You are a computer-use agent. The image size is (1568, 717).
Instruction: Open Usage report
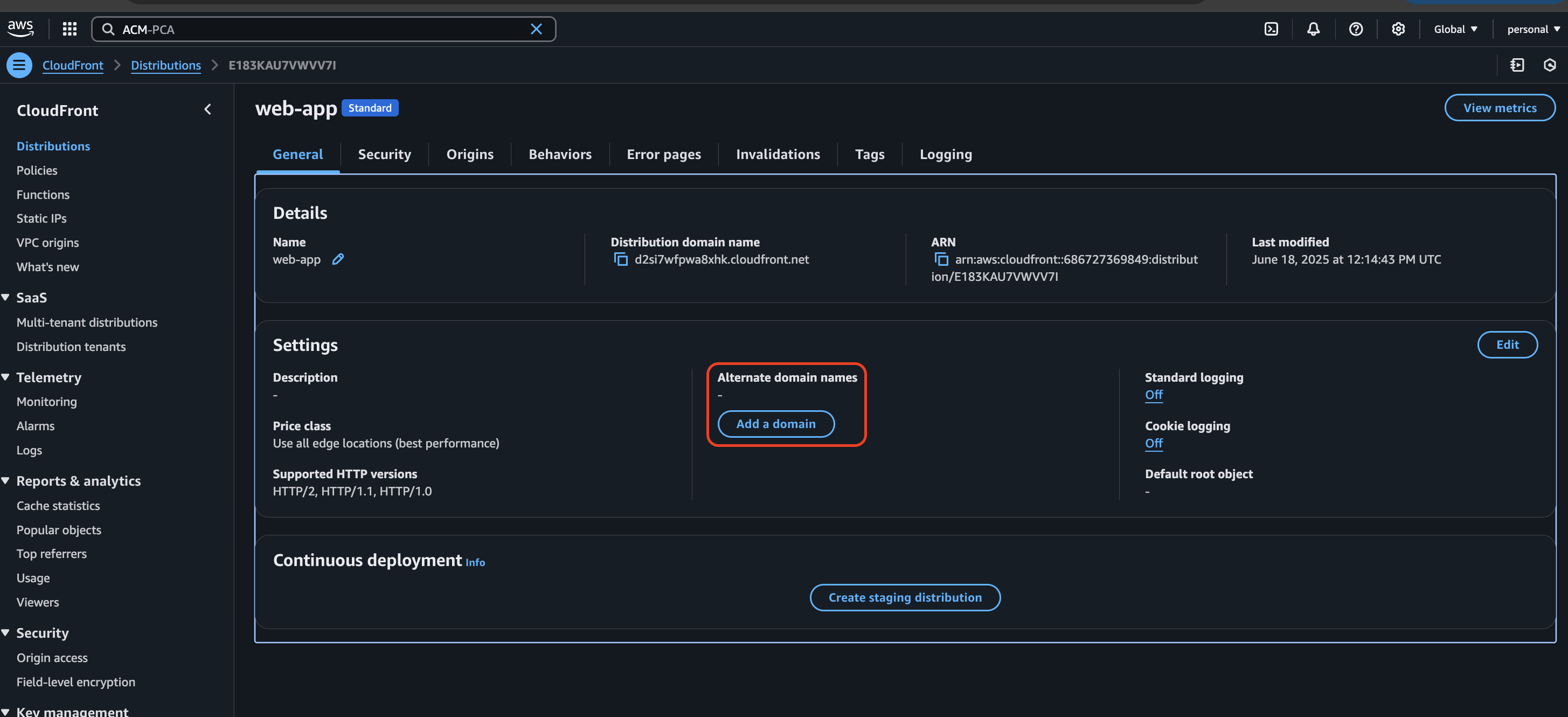tap(33, 578)
